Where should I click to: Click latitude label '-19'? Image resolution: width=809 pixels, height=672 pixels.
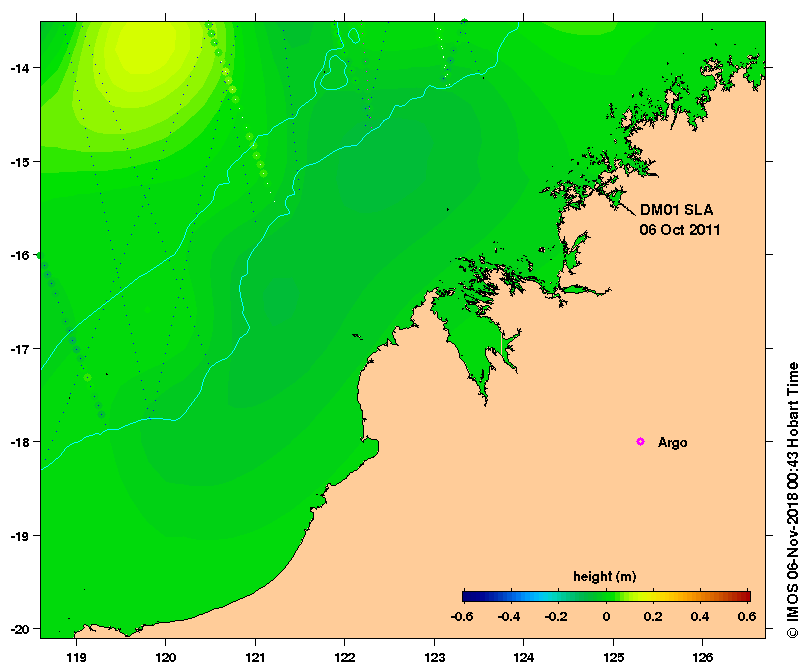coord(19,536)
